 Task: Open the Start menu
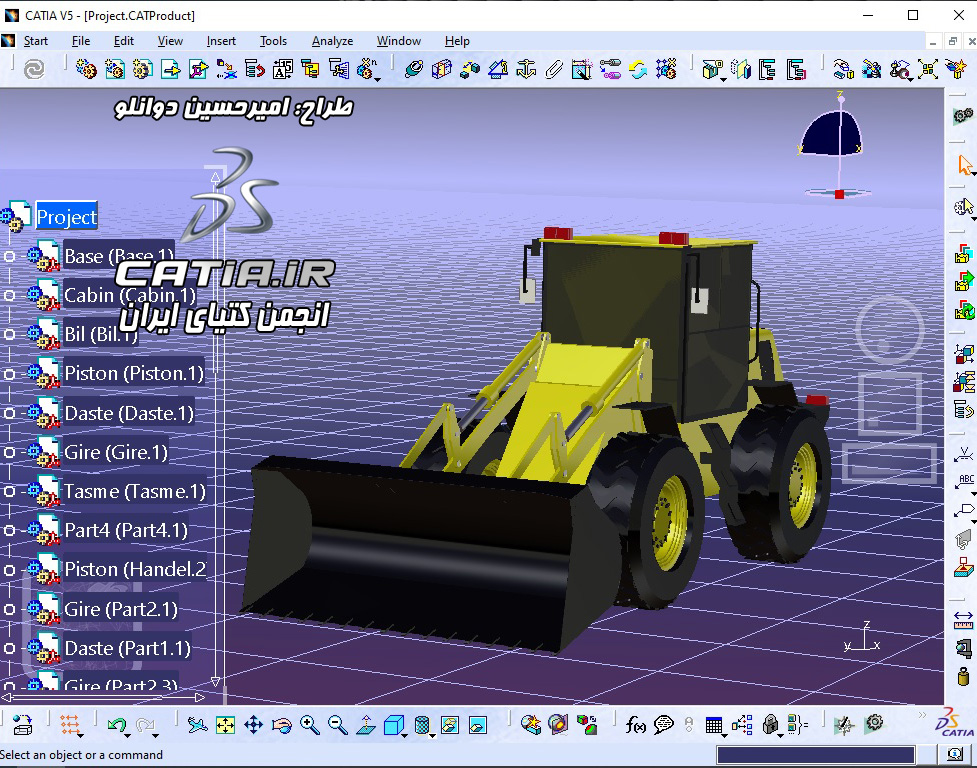pyautogui.click(x=36, y=41)
